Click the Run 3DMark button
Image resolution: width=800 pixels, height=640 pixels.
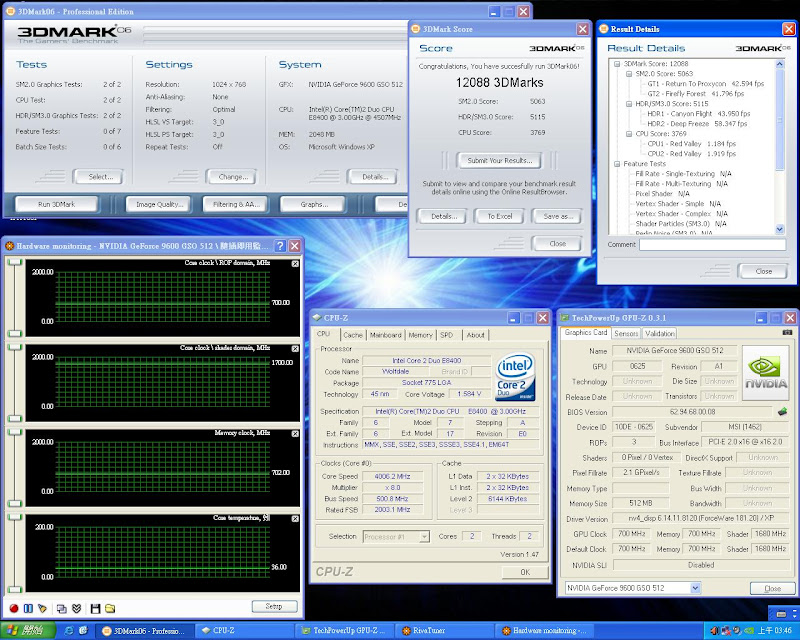point(56,204)
